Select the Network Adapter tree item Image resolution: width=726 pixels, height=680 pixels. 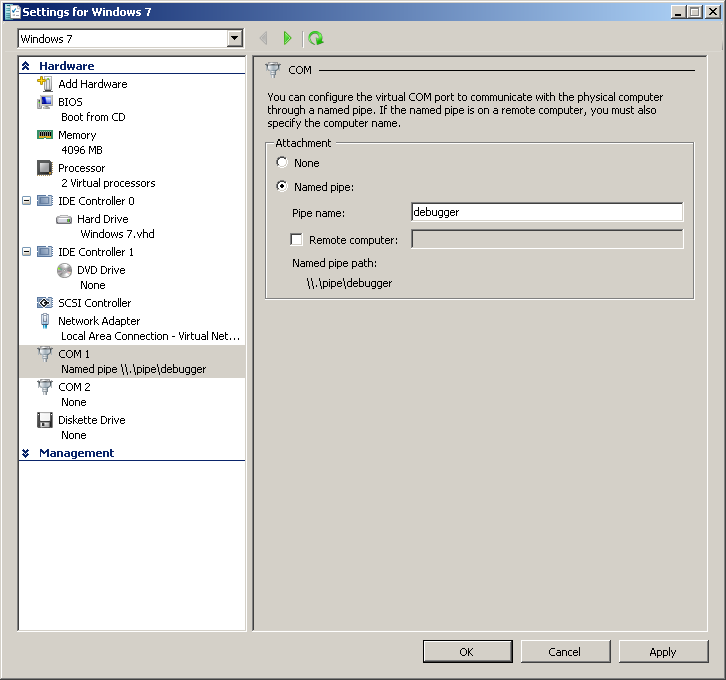point(99,321)
